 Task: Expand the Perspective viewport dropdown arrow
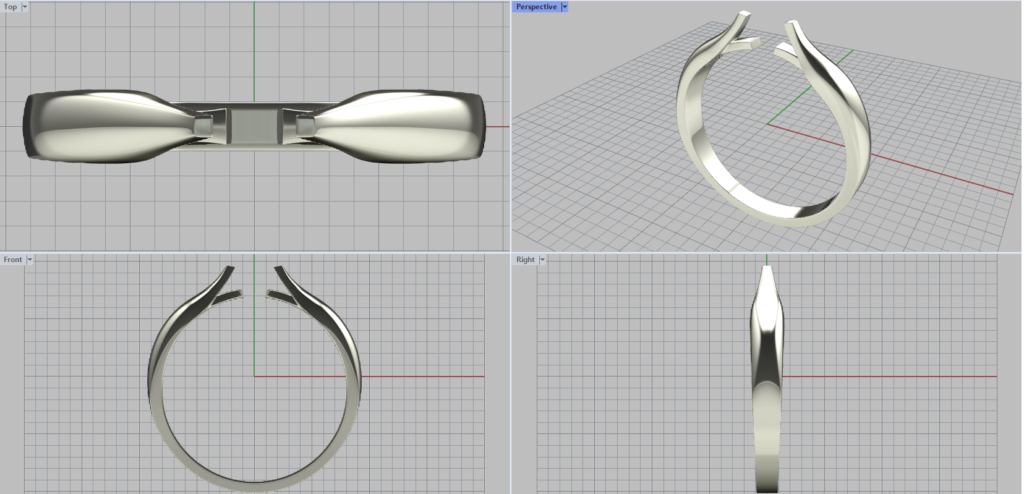[x=565, y=7]
